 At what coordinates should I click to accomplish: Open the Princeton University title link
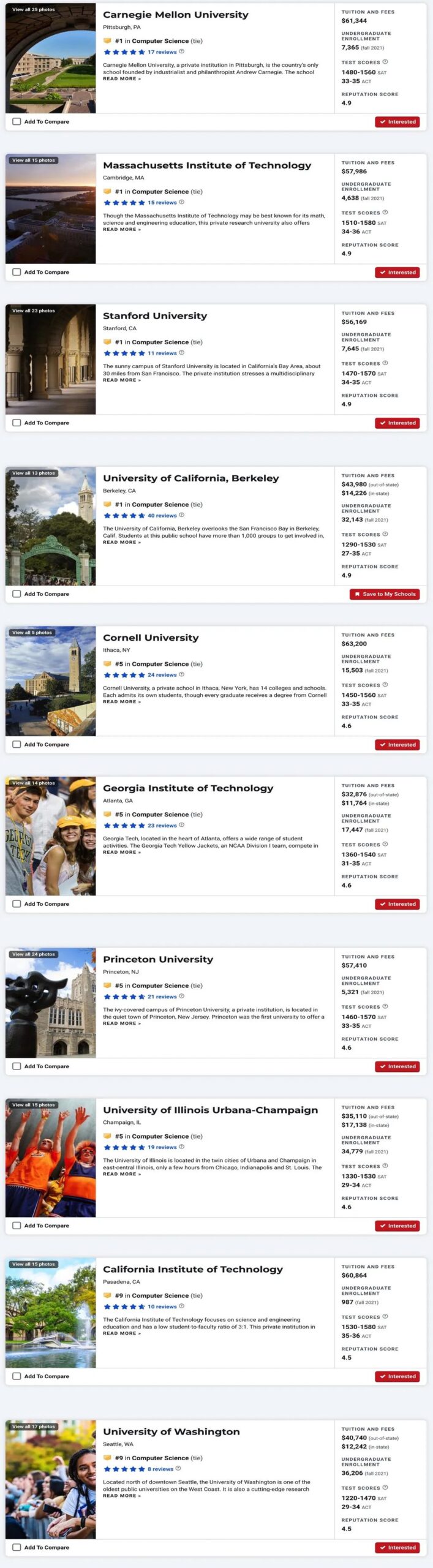(158, 959)
